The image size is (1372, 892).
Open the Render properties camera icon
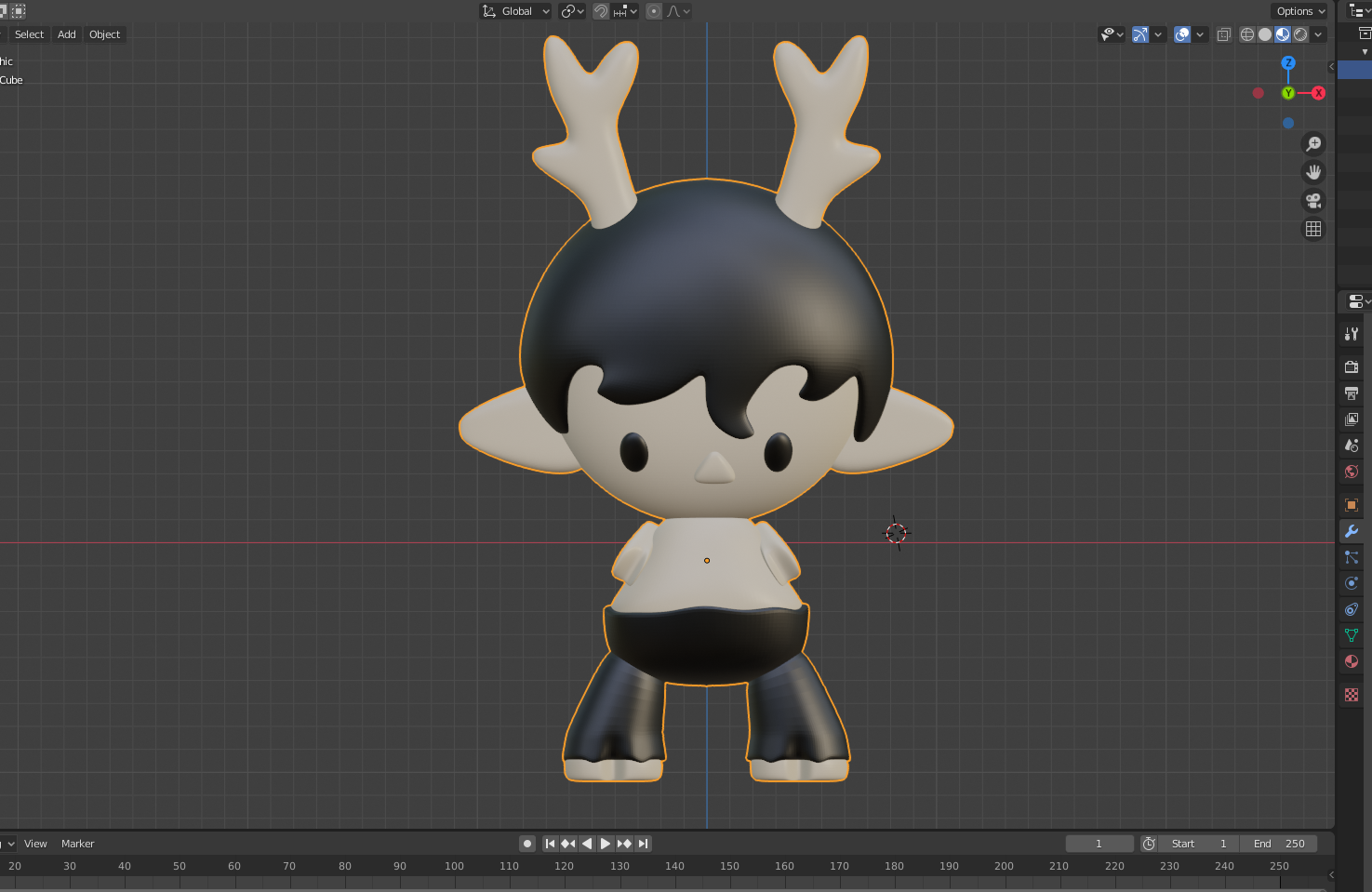tap(1351, 366)
